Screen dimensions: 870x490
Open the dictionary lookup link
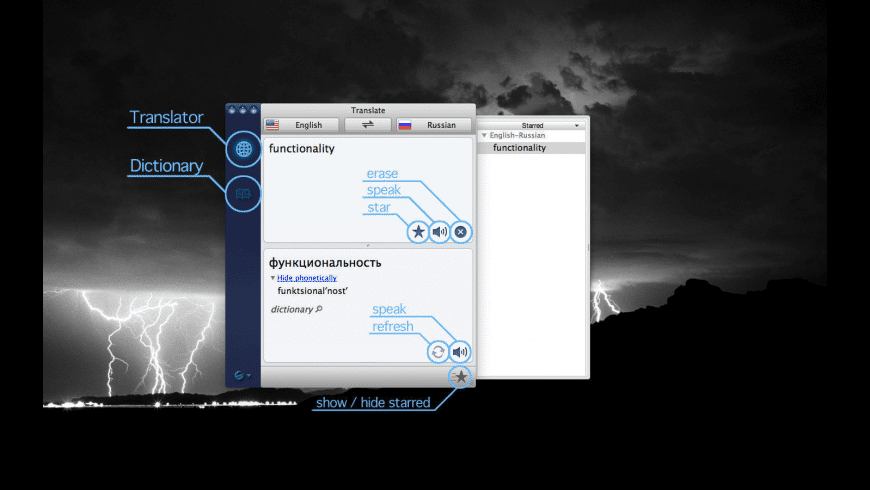coord(296,310)
